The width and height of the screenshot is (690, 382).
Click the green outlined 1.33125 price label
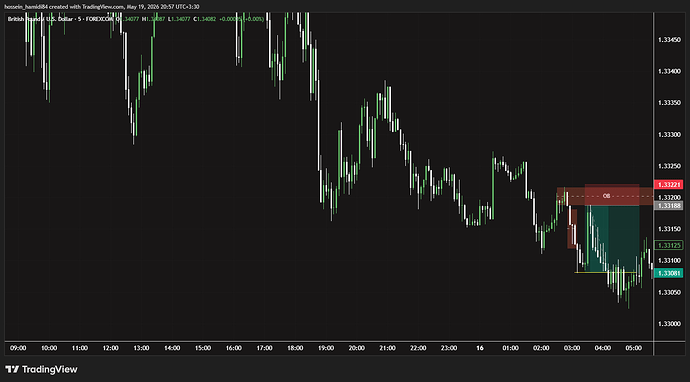668,245
